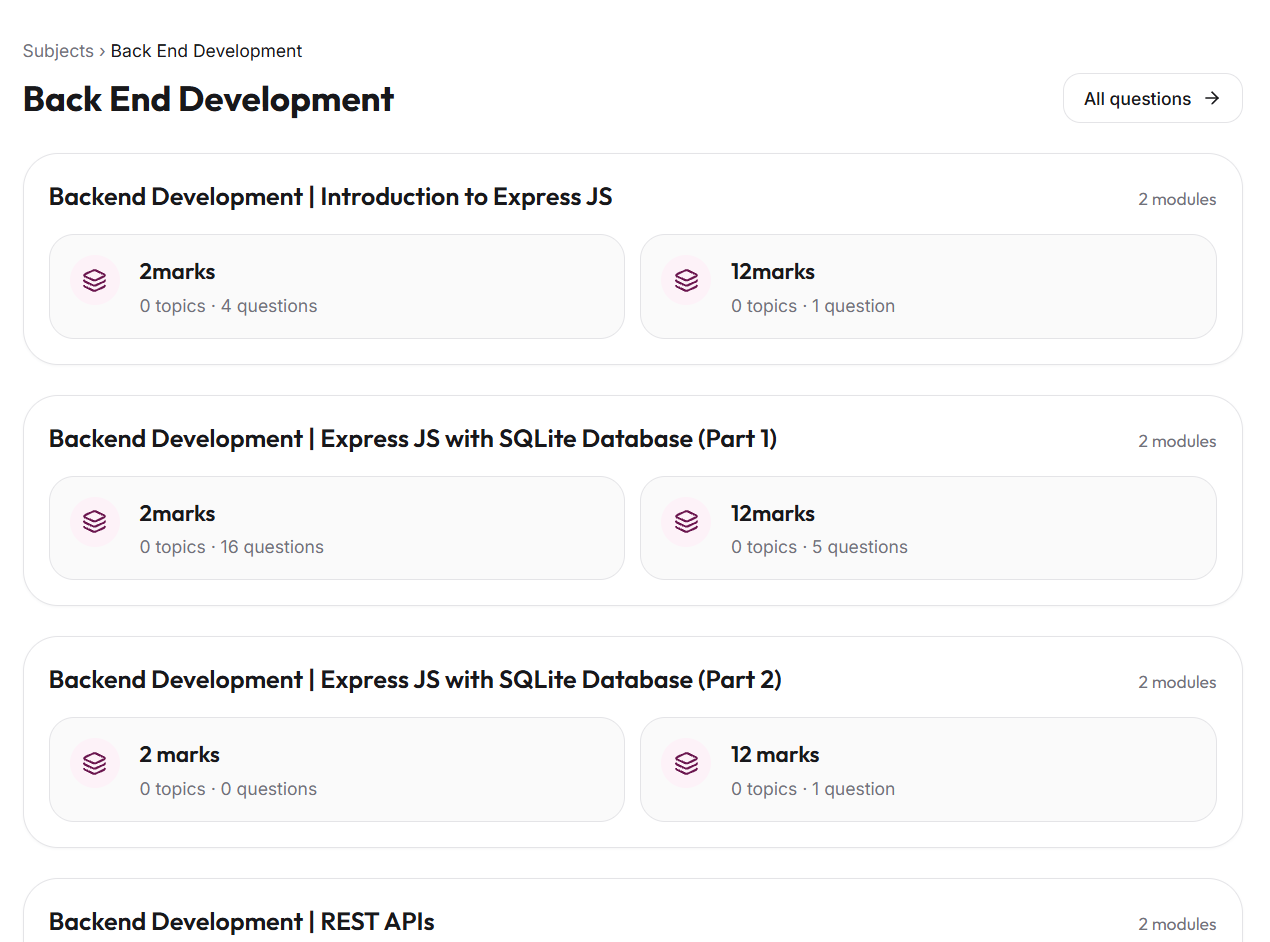Open All questions page

click(1152, 98)
